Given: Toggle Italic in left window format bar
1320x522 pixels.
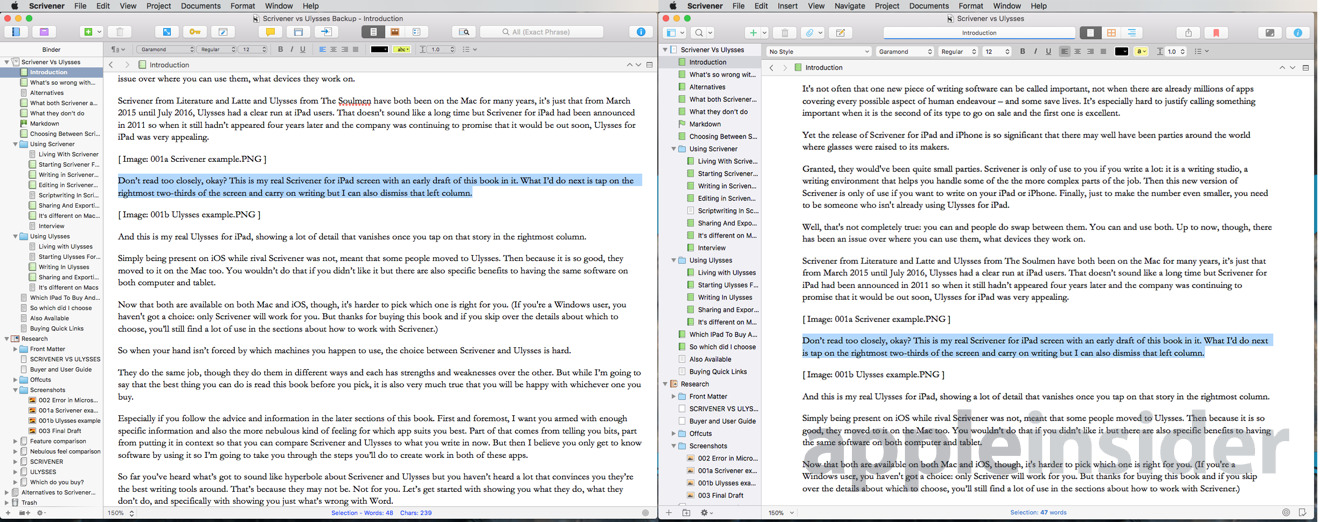Looking at the screenshot, I should pyautogui.click(x=291, y=49).
